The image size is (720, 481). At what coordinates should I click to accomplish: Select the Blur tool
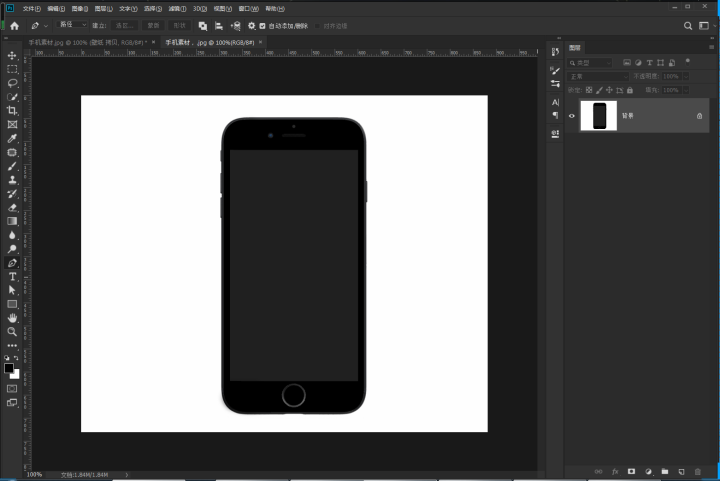pos(12,235)
